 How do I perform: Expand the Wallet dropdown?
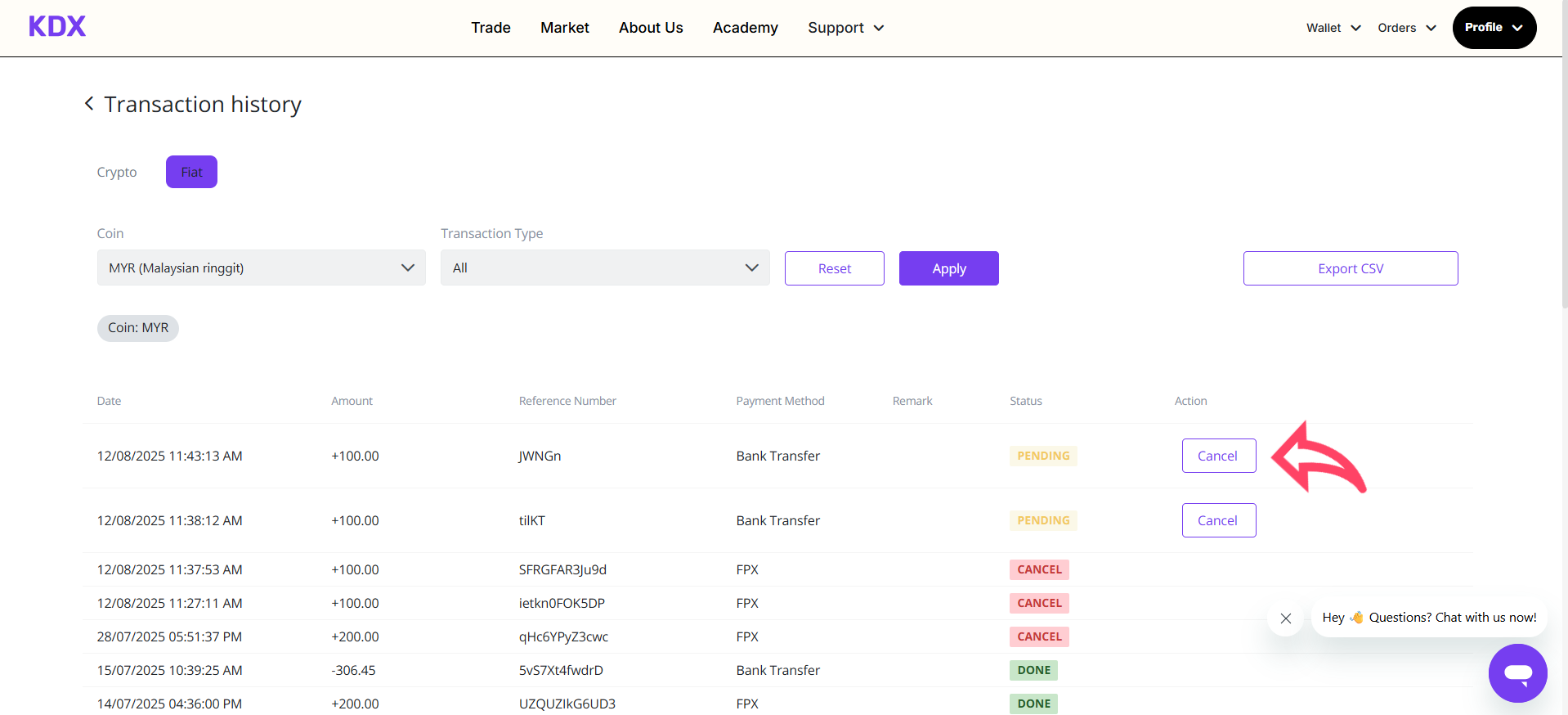1333,28
